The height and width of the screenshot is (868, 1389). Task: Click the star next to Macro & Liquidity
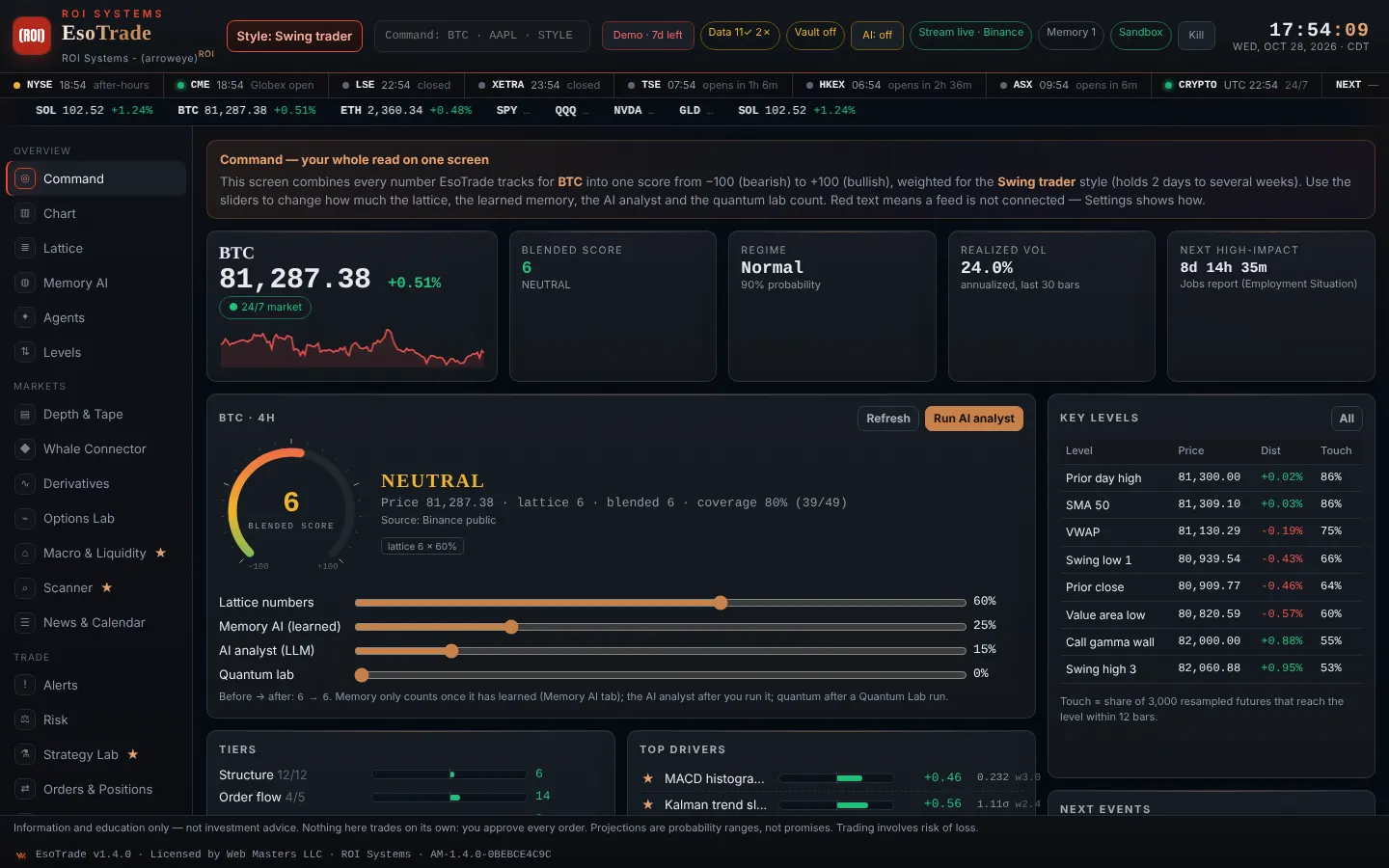[161, 553]
